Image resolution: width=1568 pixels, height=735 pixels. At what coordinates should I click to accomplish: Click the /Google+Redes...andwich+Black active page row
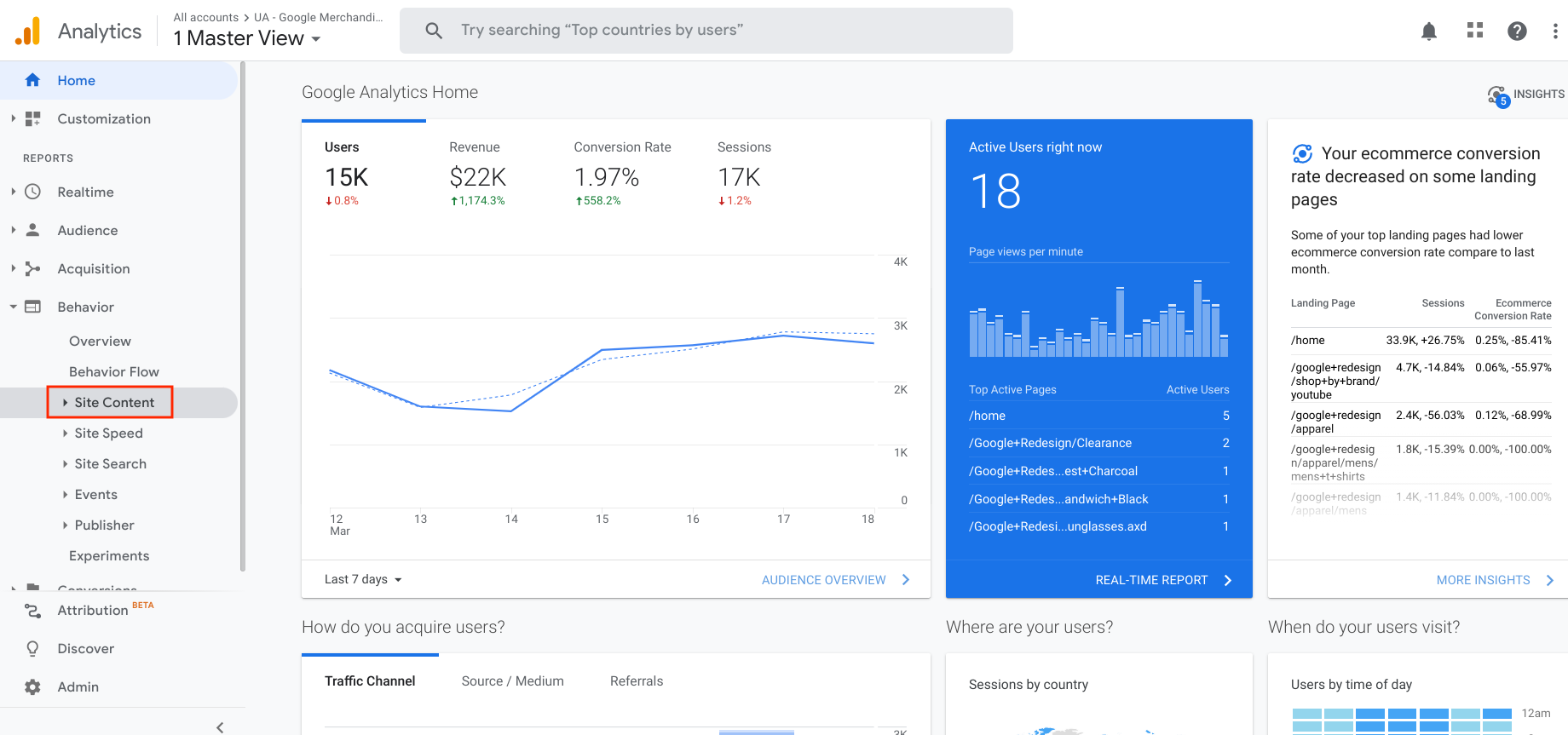1099,499
